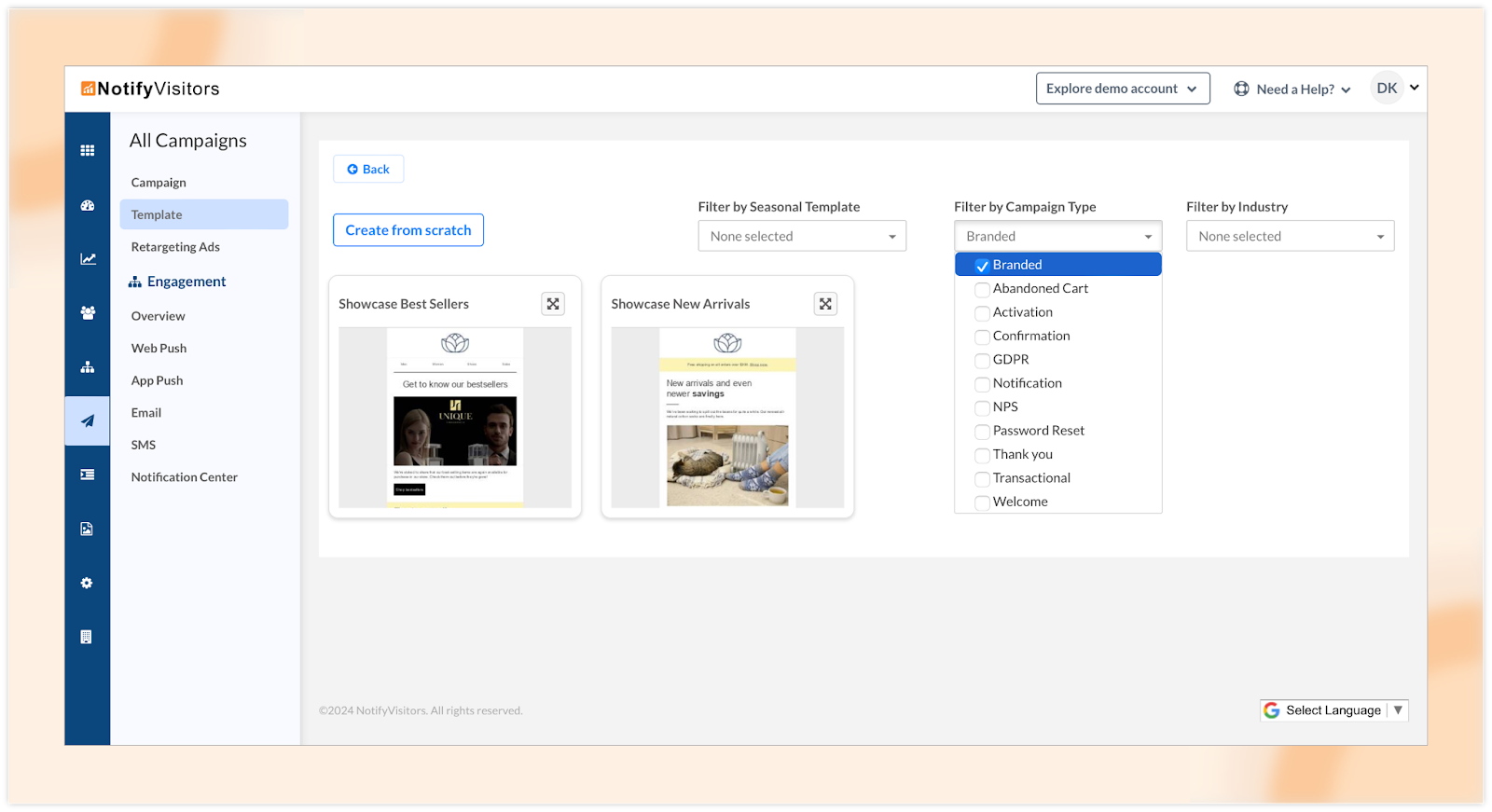
Task: Click the All Campaigns heading
Action: point(188,141)
